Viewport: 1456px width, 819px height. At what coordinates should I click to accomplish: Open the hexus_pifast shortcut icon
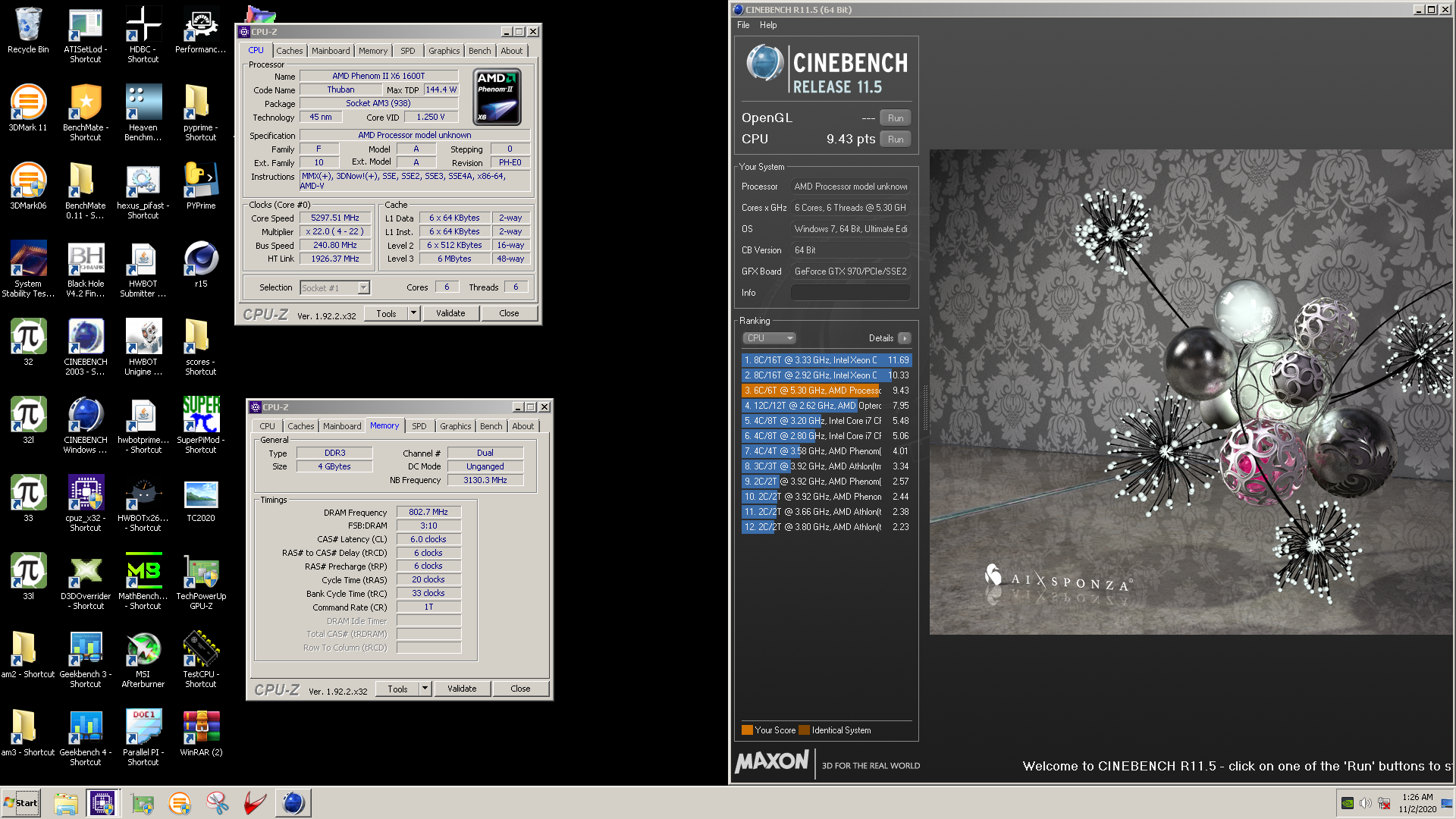point(143,191)
